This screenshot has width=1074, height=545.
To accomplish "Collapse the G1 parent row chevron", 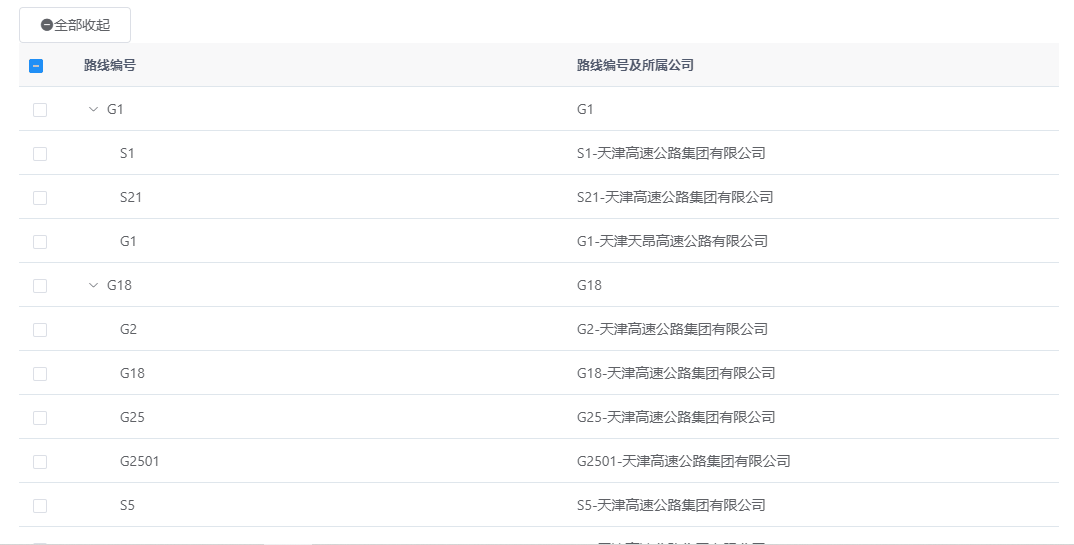I will pos(94,110).
